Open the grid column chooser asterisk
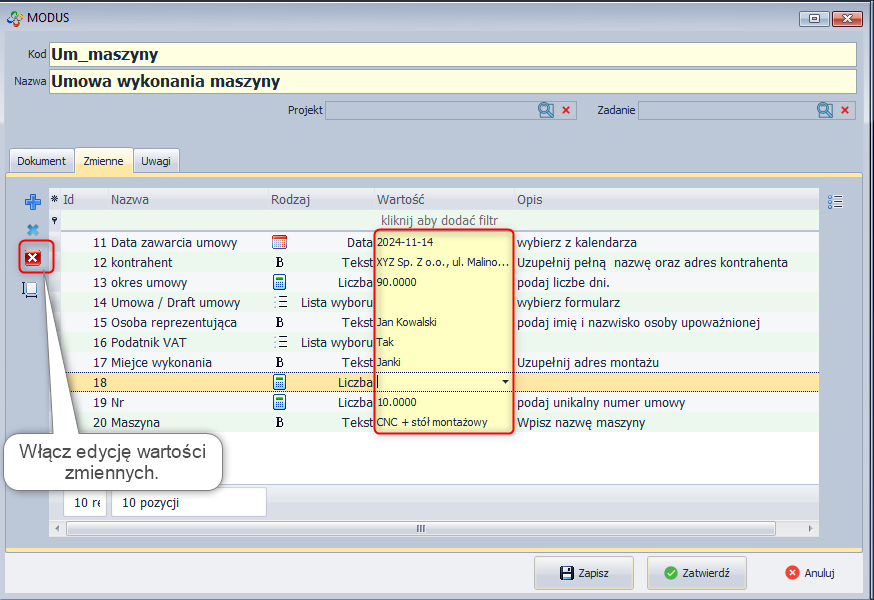 point(55,200)
